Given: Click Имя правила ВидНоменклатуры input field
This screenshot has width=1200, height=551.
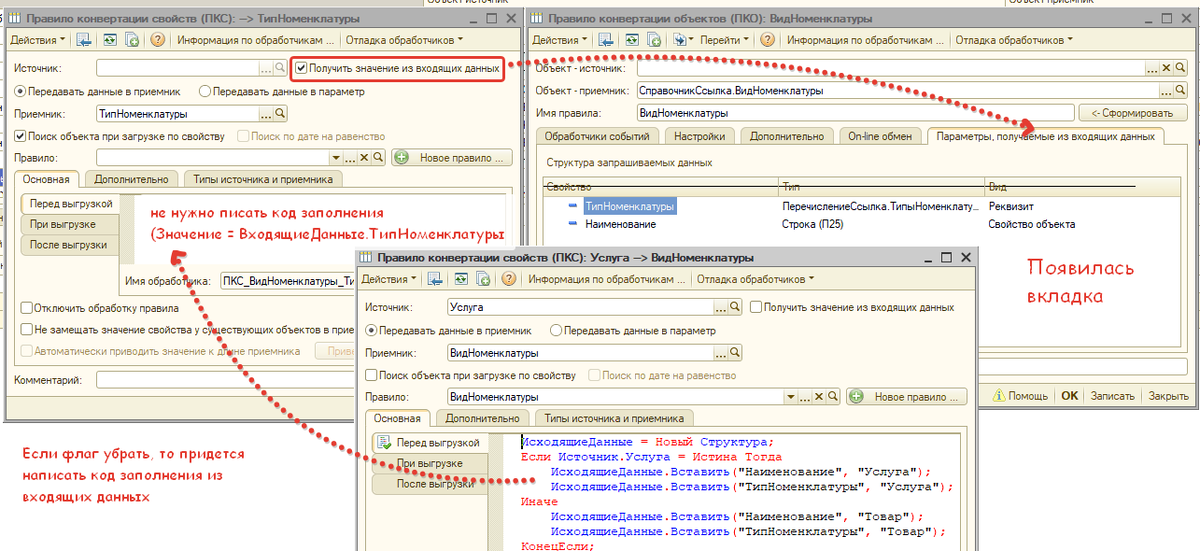Looking at the screenshot, I should pos(855,113).
